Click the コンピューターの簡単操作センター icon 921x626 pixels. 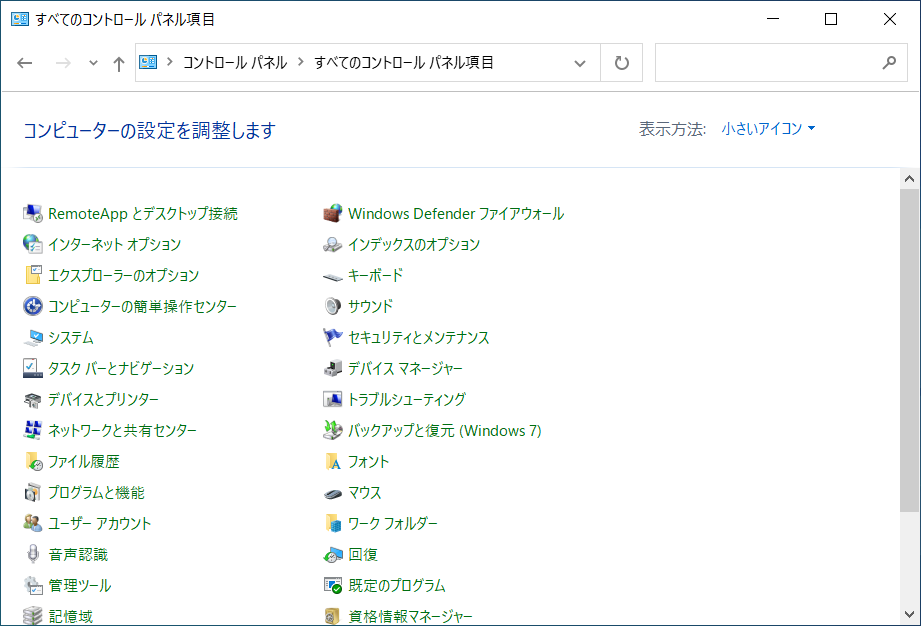[33, 306]
